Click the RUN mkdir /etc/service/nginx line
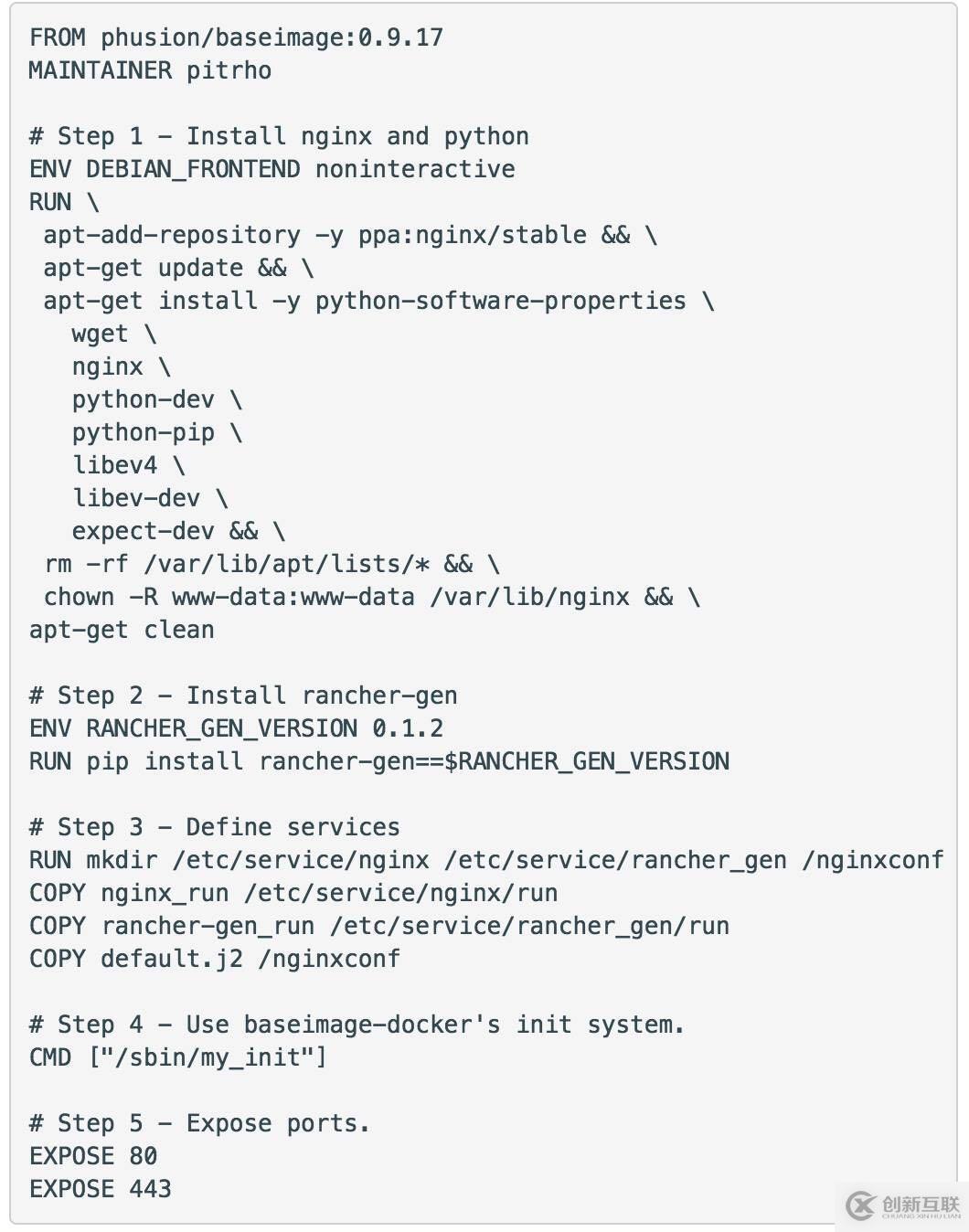 coord(485,860)
